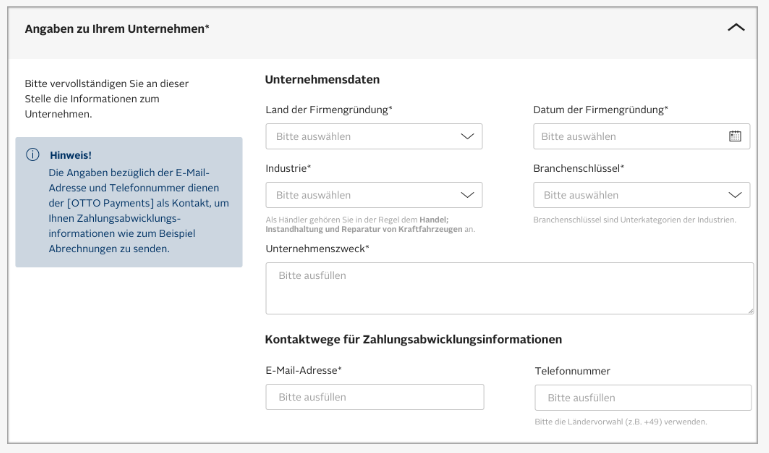Click the Unternehmensdaten section heading

click(322, 79)
